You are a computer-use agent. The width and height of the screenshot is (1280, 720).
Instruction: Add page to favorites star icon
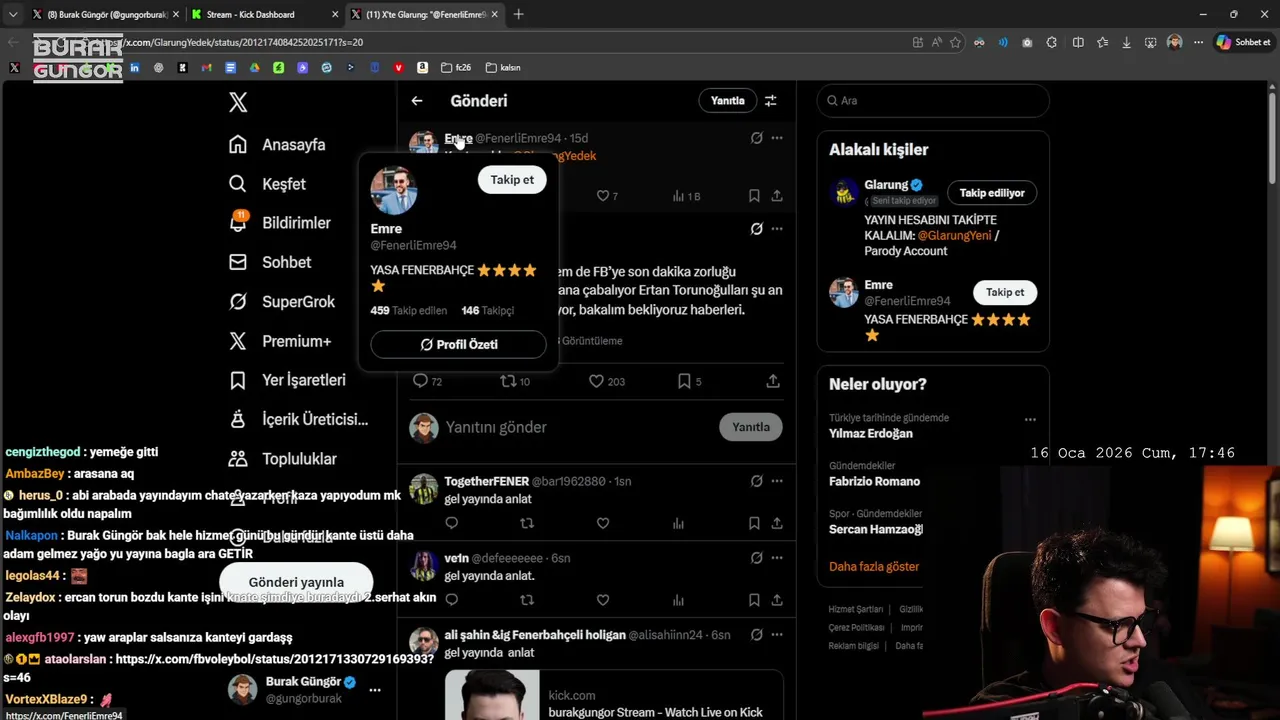(956, 42)
